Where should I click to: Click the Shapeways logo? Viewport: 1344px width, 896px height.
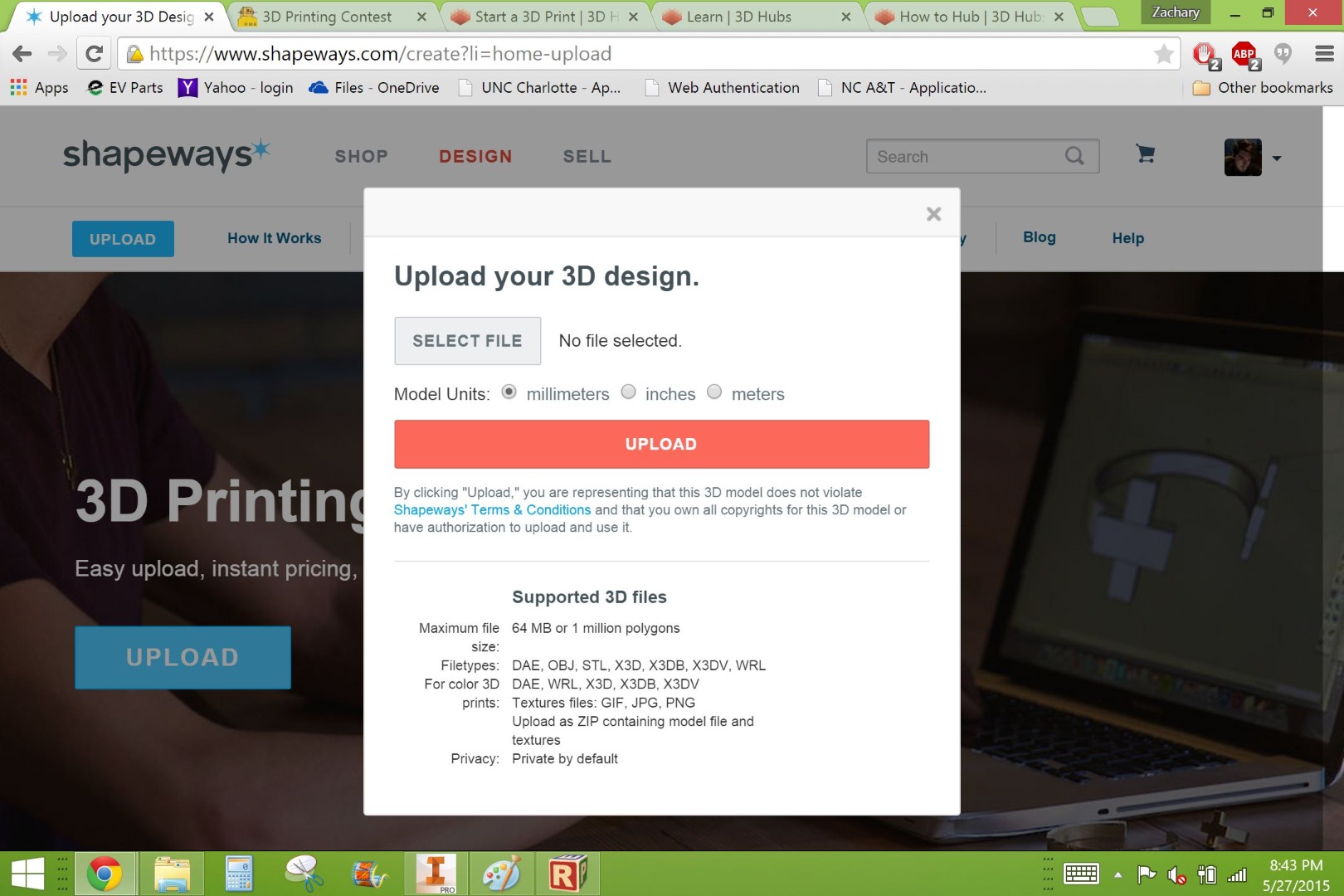pyautogui.click(x=167, y=155)
